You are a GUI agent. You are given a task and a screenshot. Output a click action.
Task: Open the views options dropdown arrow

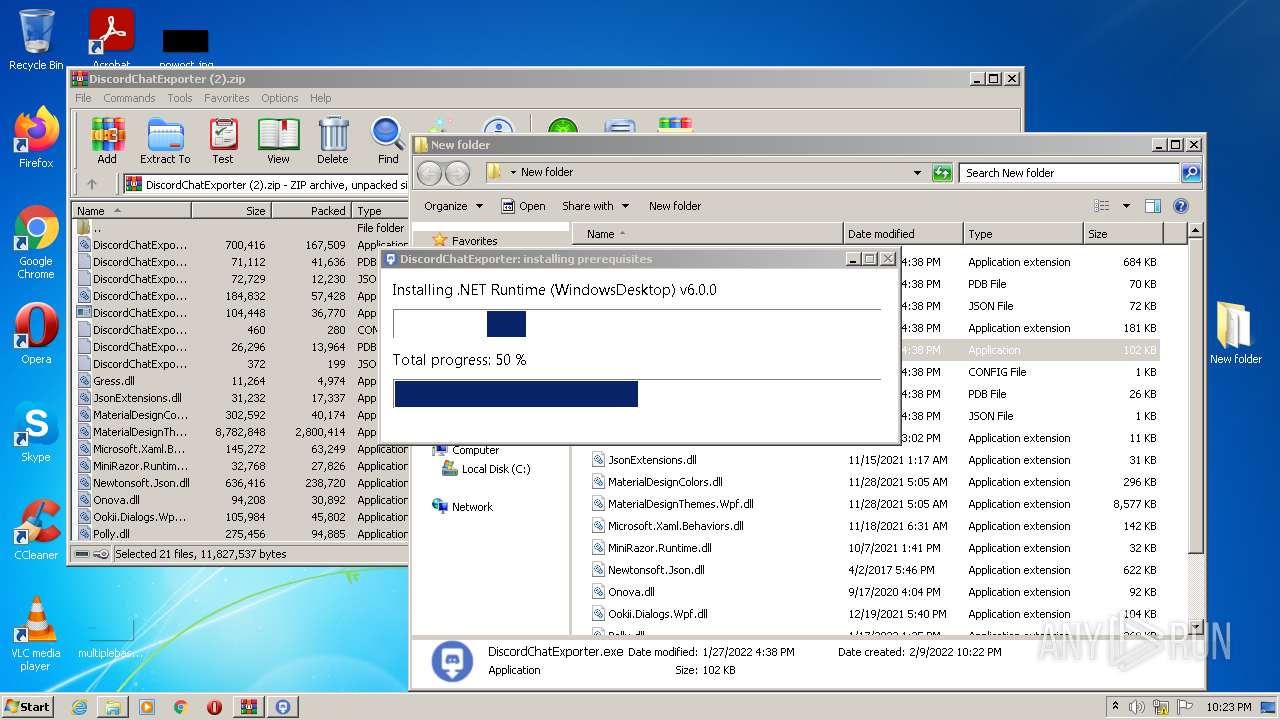[1126, 206]
